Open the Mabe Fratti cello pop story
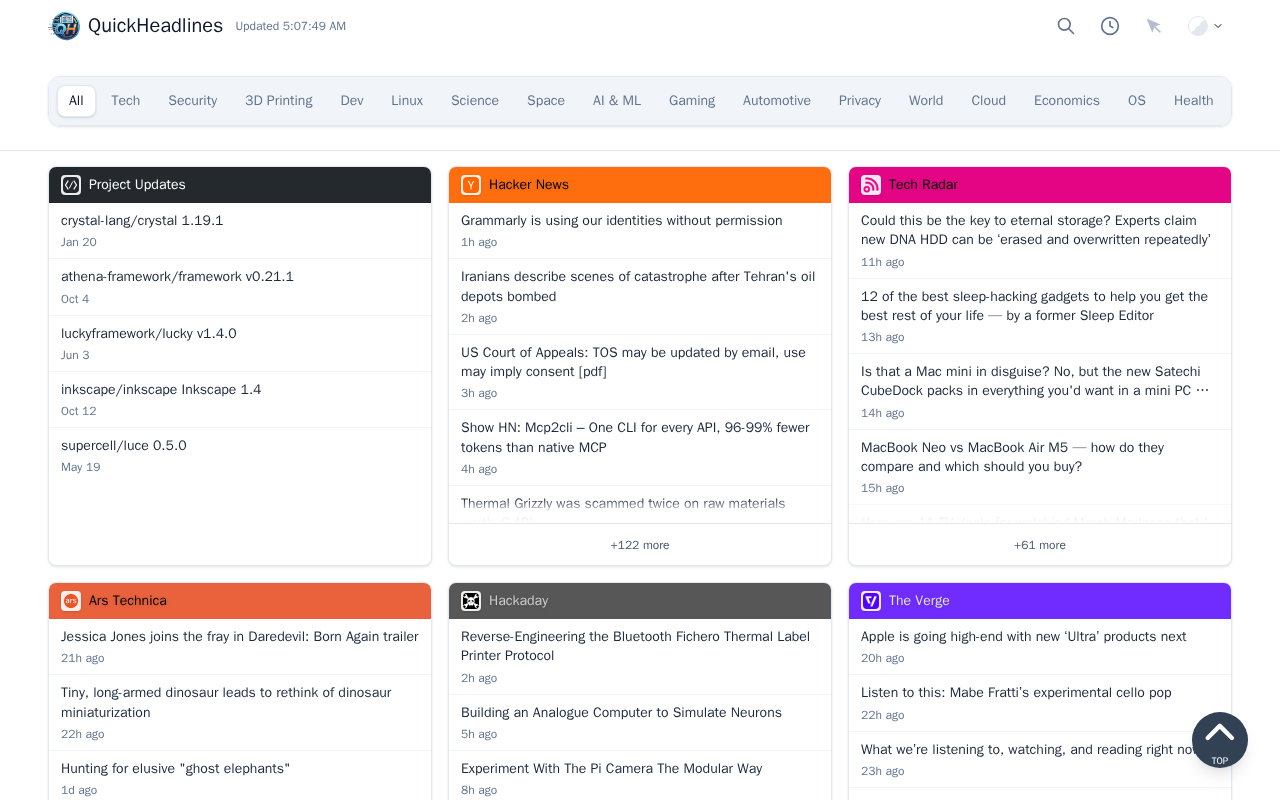This screenshot has height=800, width=1280. point(1016,693)
